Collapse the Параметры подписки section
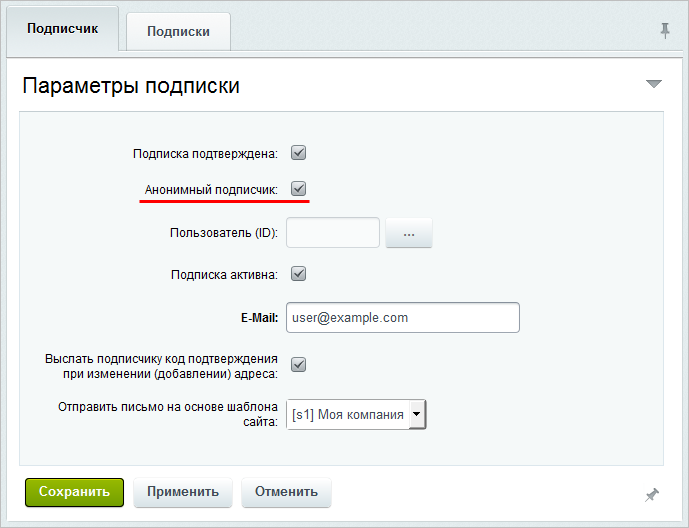The width and height of the screenshot is (689, 528). click(654, 84)
